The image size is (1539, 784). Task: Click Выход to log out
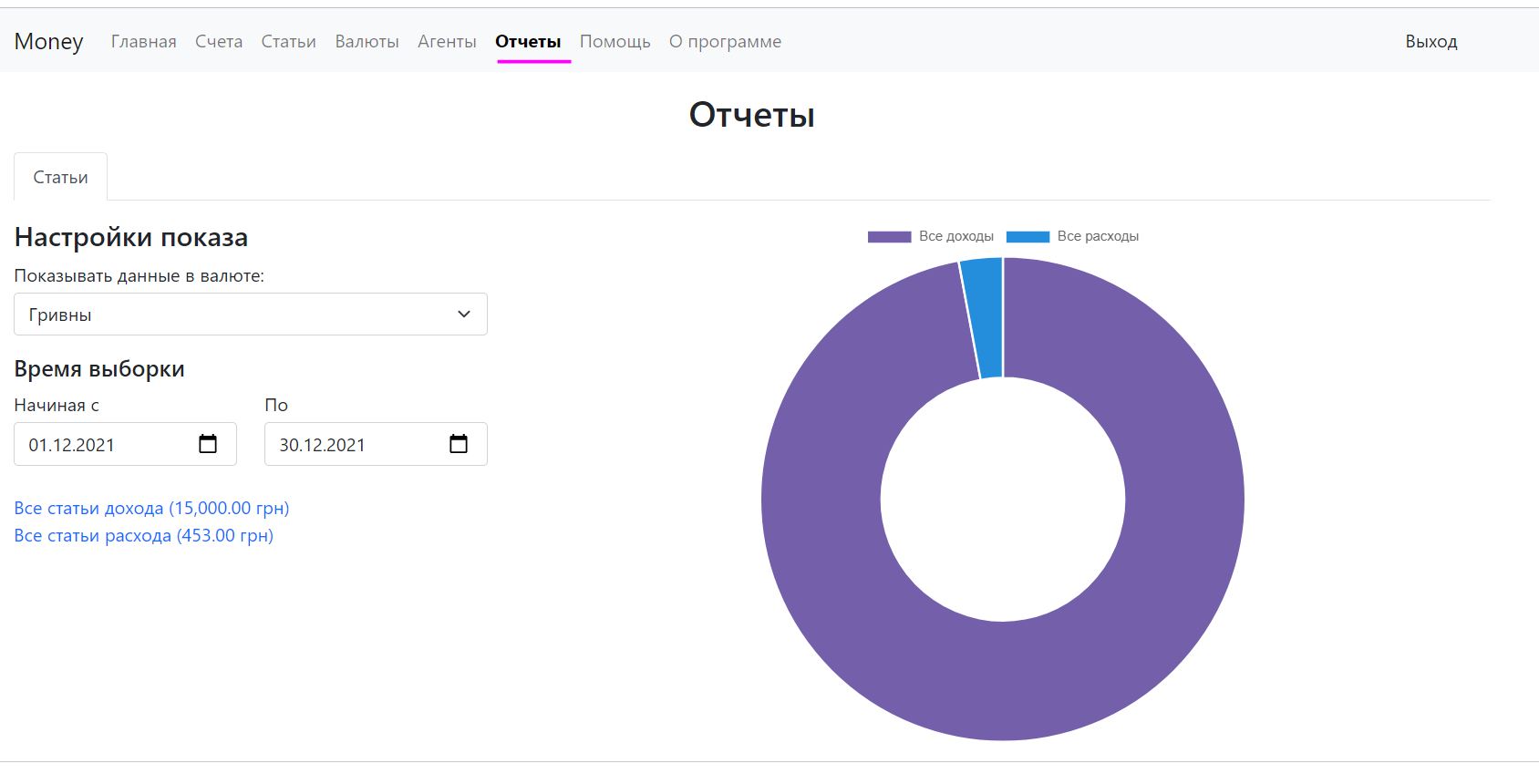(1431, 42)
